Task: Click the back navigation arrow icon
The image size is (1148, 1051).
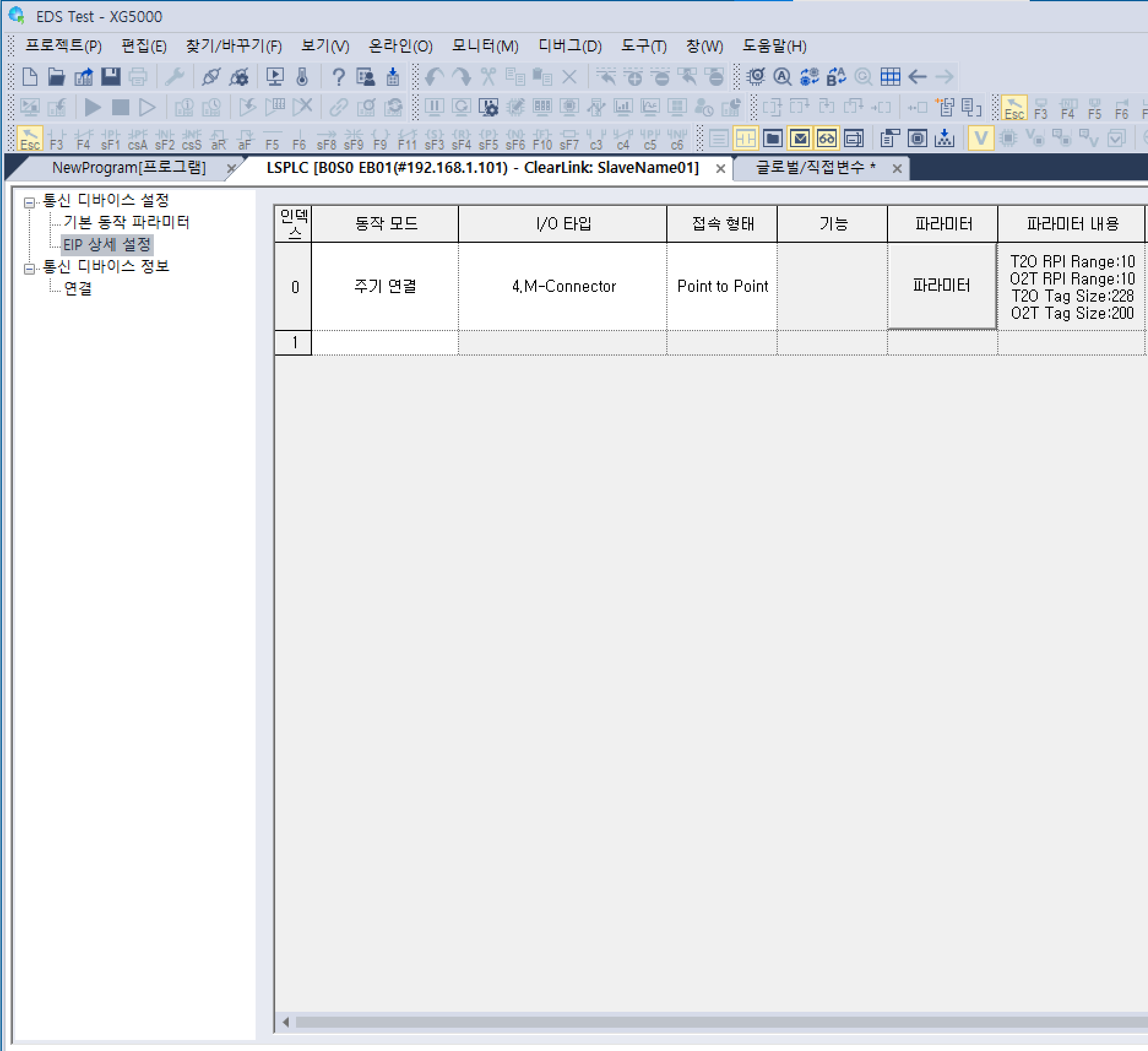Action: click(918, 77)
